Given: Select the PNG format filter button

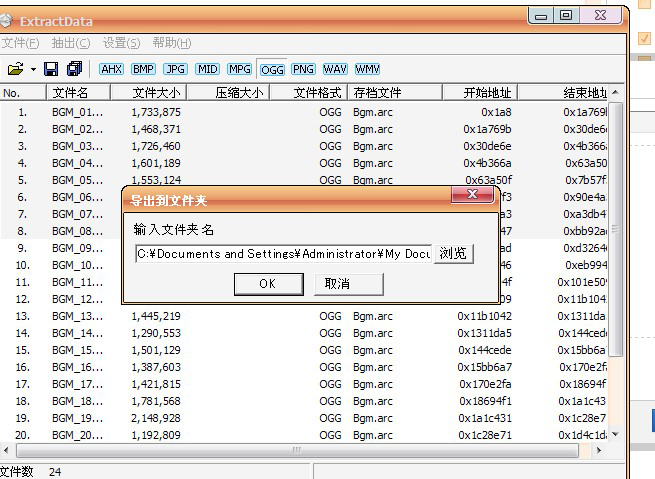Looking at the screenshot, I should (x=303, y=69).
